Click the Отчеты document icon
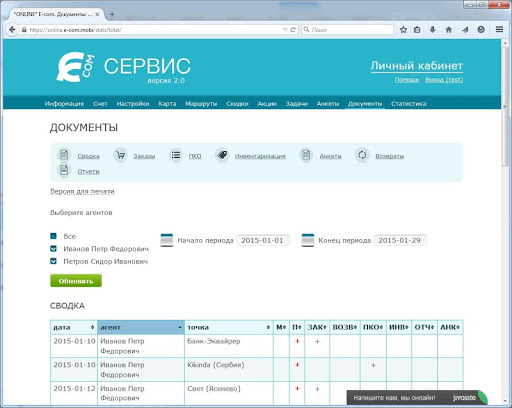Viewport: 512px width, 408px height. pyautogui.click(x=64, y=171)
